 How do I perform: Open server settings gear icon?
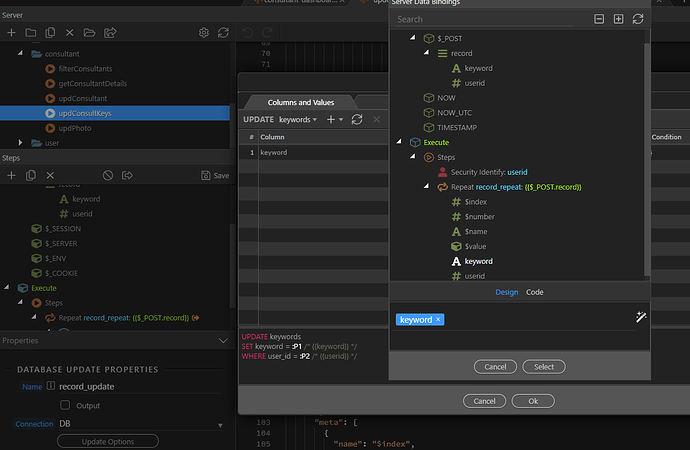(203, 33)
